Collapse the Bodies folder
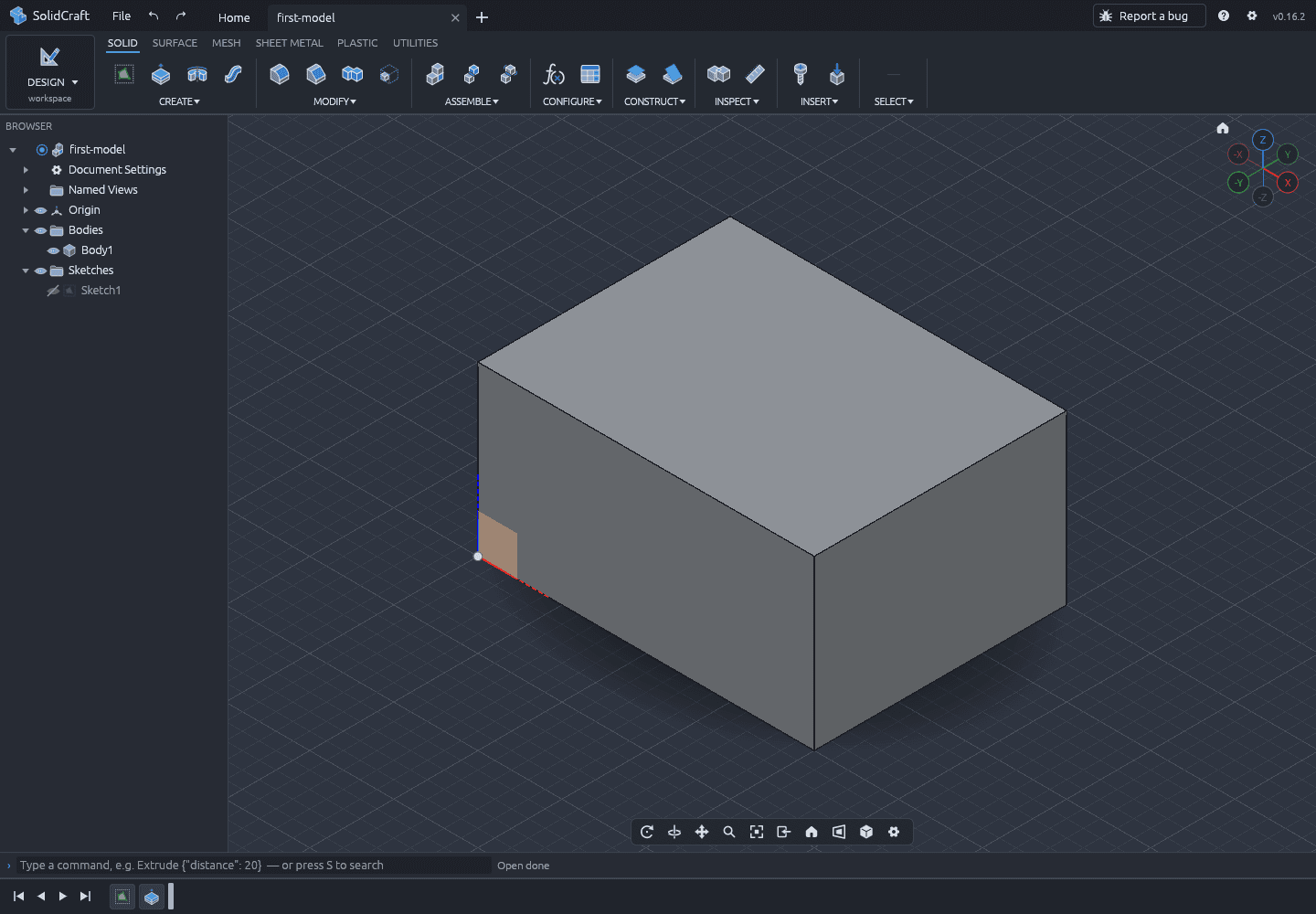 26,230
